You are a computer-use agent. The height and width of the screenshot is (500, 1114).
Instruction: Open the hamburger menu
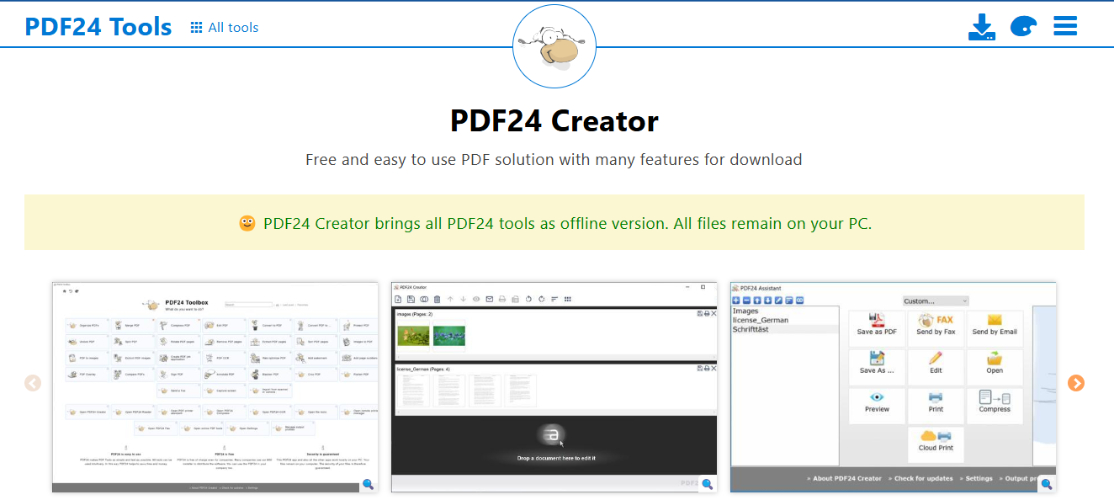pyautogui.click(x=1065, y=26)
